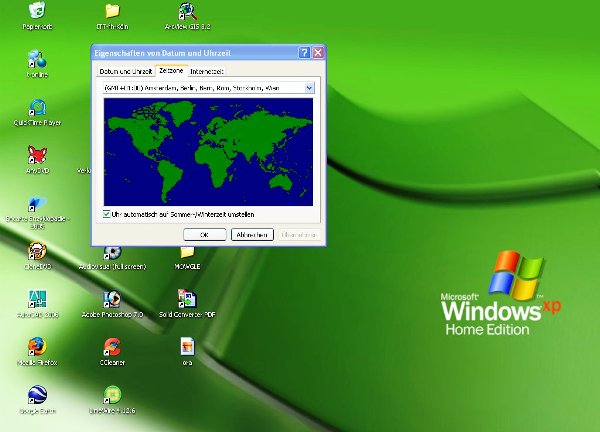Open the yellow folder beside Papierkorb
The width and height of the screenshot is (600, 432).
112,11
